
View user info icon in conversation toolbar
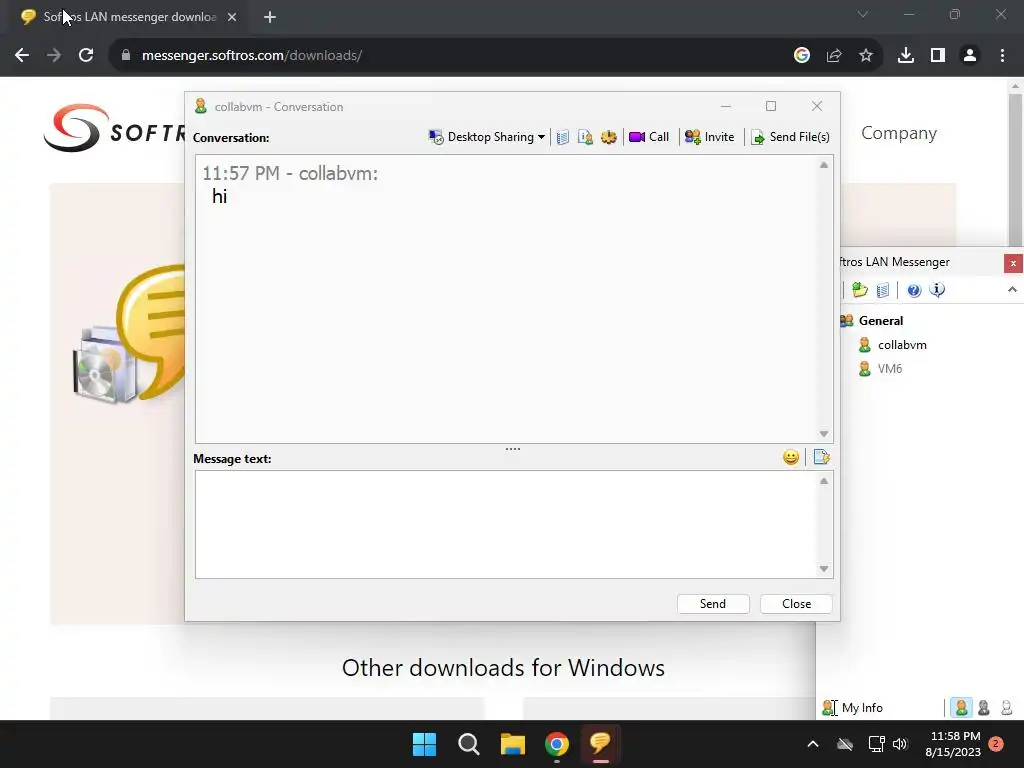pyautogui.click(x=585, y=137)
